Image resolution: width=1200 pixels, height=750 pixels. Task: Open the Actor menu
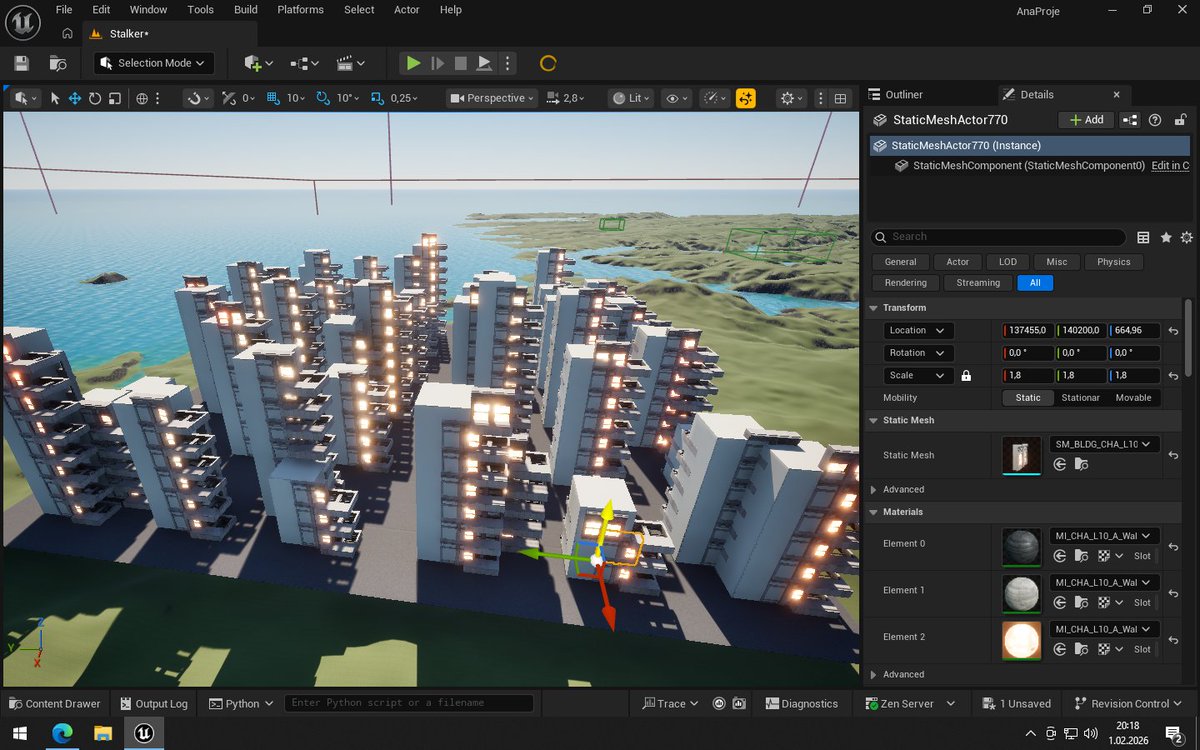[407, 9]
